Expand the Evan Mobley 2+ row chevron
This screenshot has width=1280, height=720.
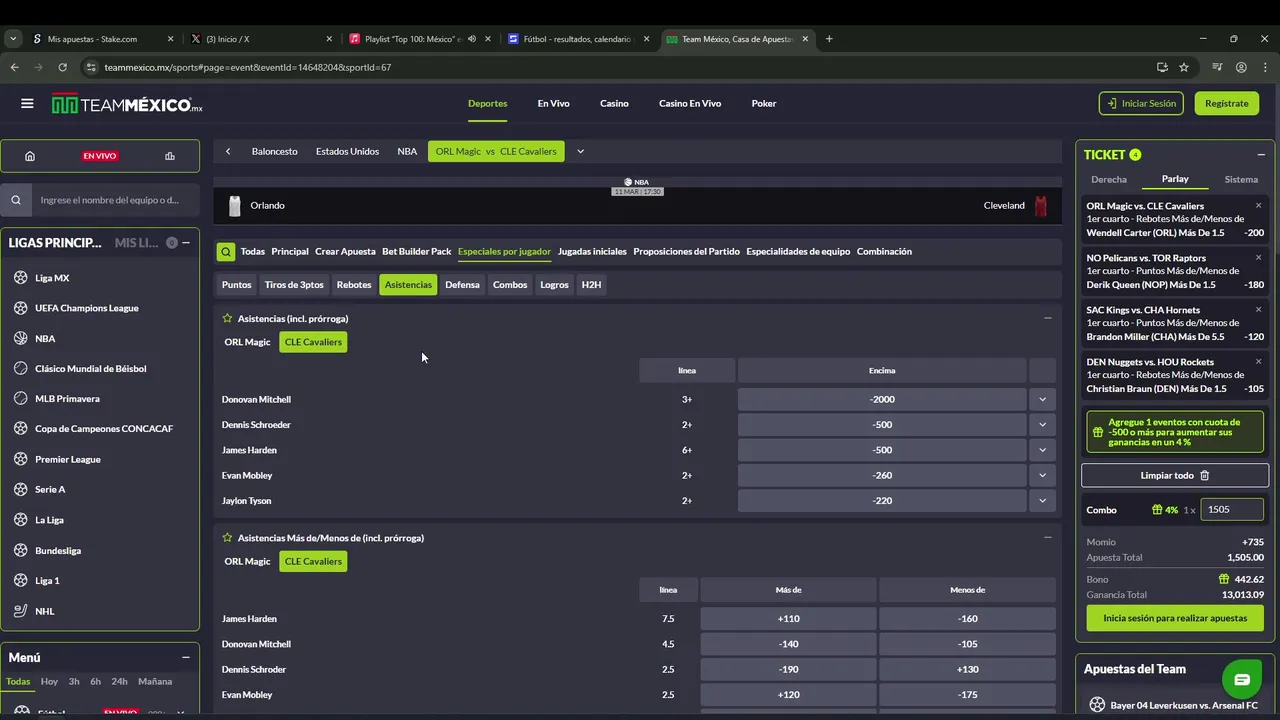1042,475
